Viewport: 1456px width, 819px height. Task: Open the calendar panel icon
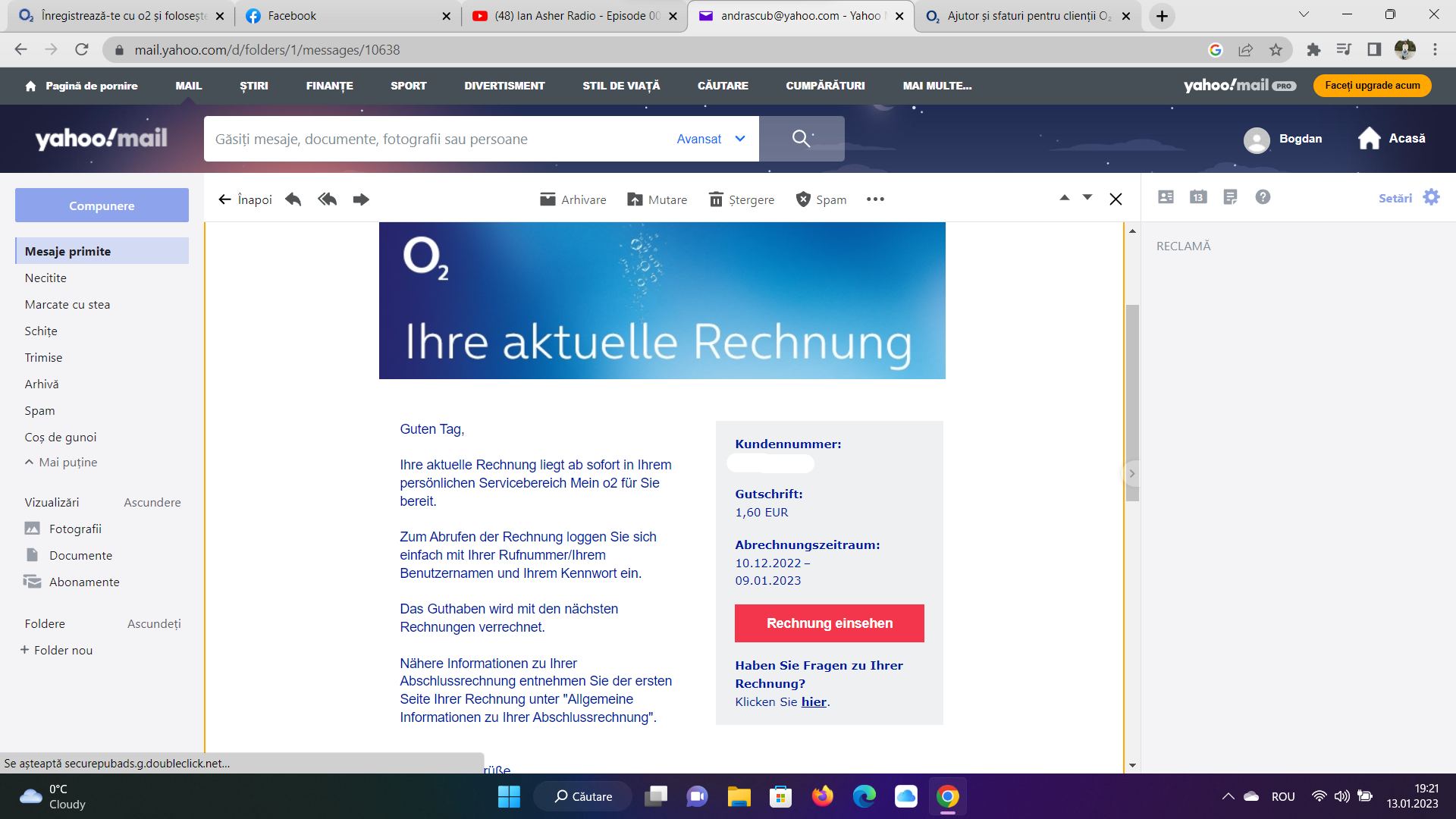(1198, 197)
